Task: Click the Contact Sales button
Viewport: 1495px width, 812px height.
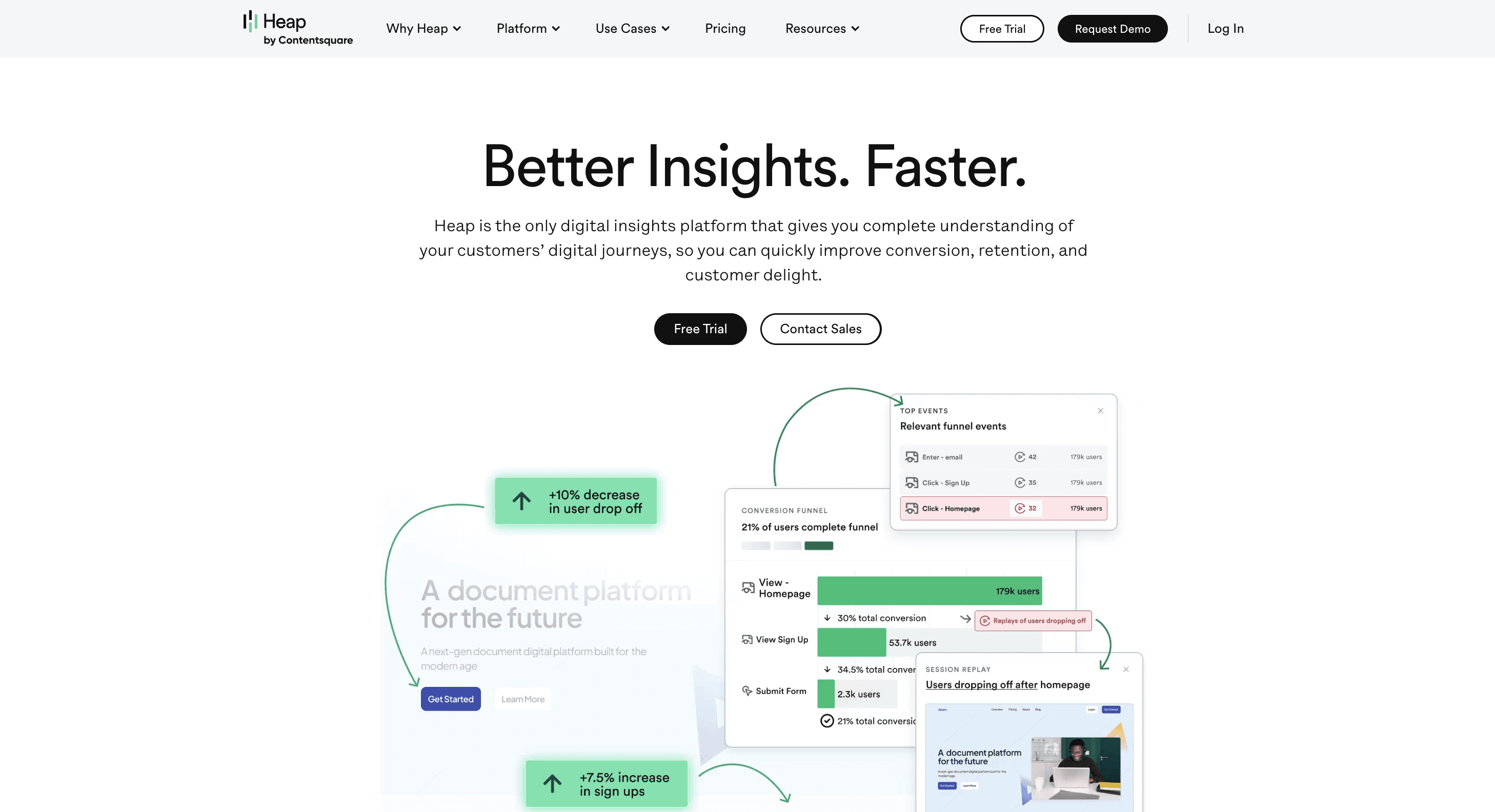Action: pyautogui.click(x=820, y=329)
